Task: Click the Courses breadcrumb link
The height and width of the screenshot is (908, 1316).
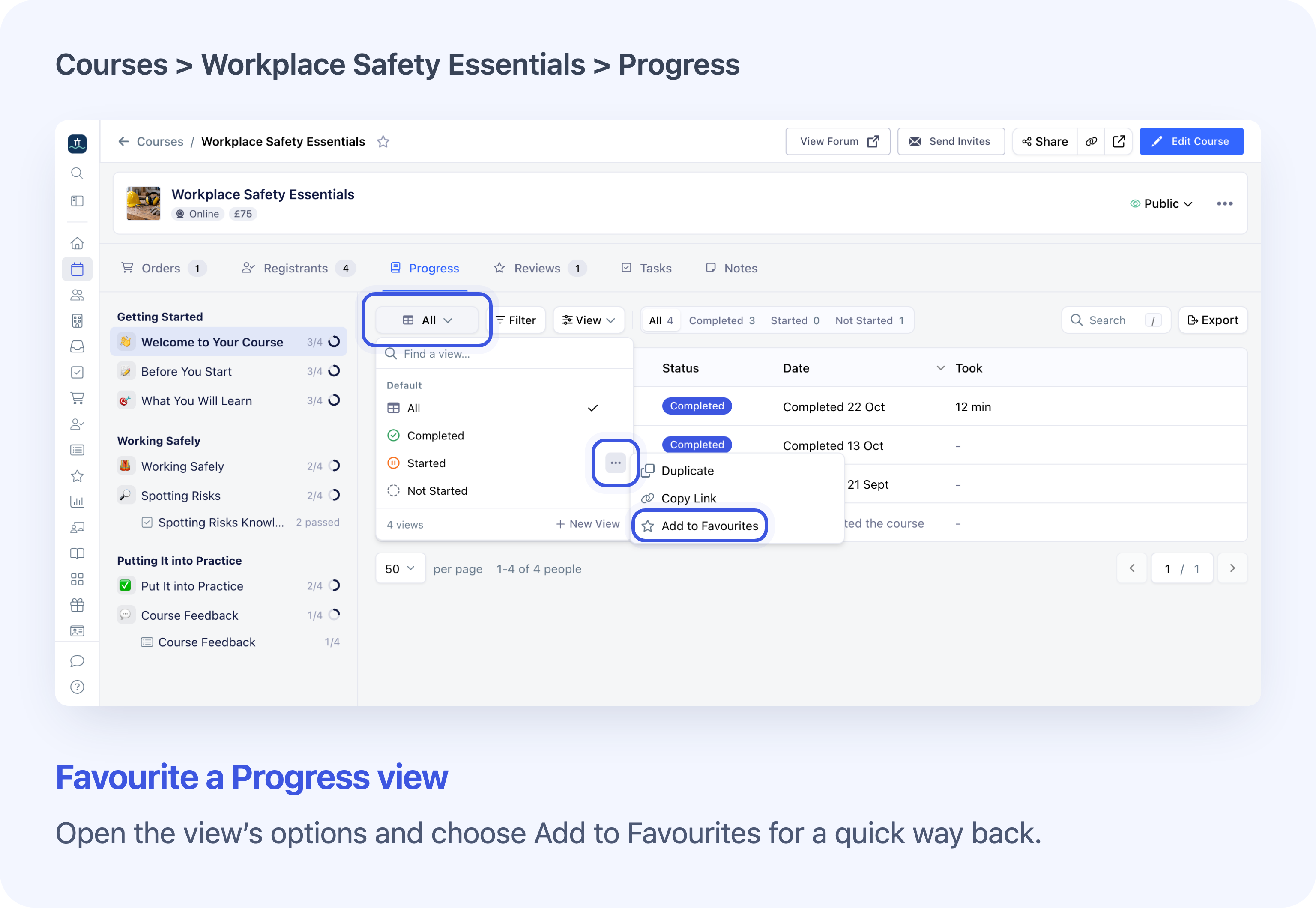Action: click(160, 142)
